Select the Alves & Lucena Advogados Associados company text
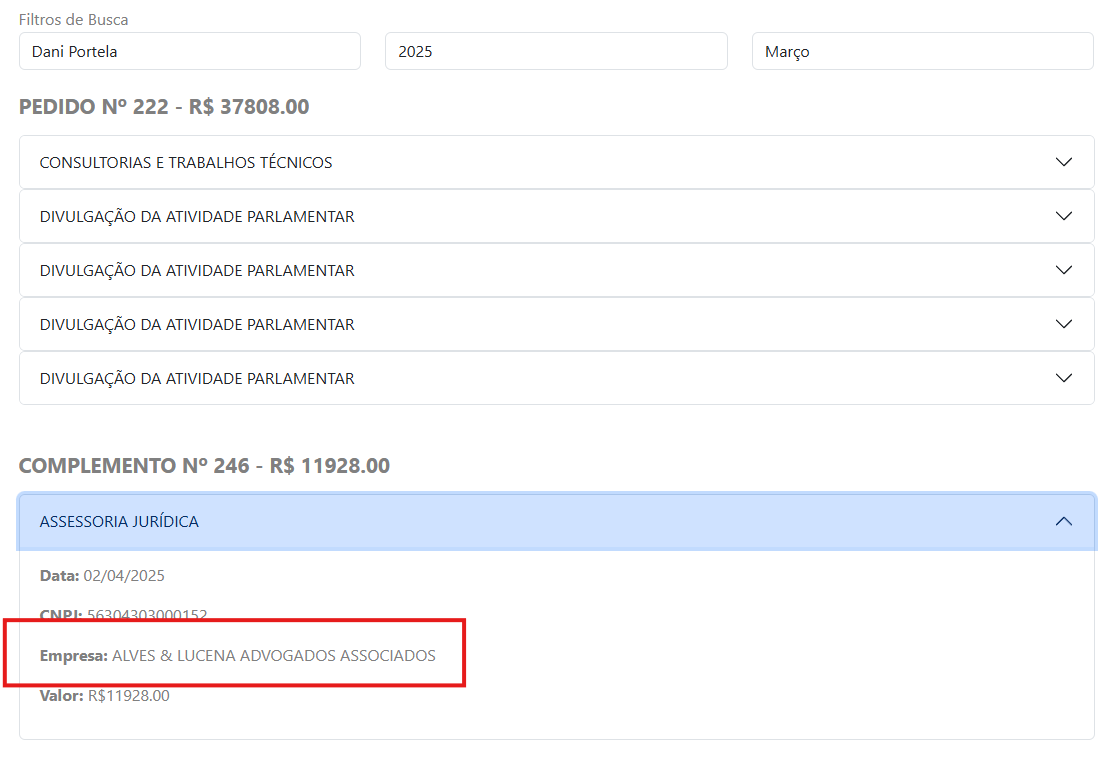 [x=273, y=656]
